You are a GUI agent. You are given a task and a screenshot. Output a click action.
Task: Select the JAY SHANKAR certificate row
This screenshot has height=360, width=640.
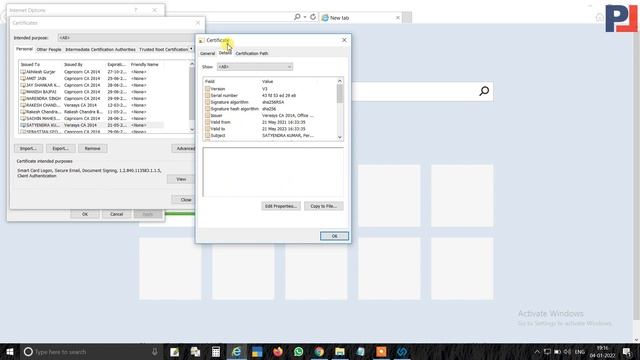(x=92, y=85)
